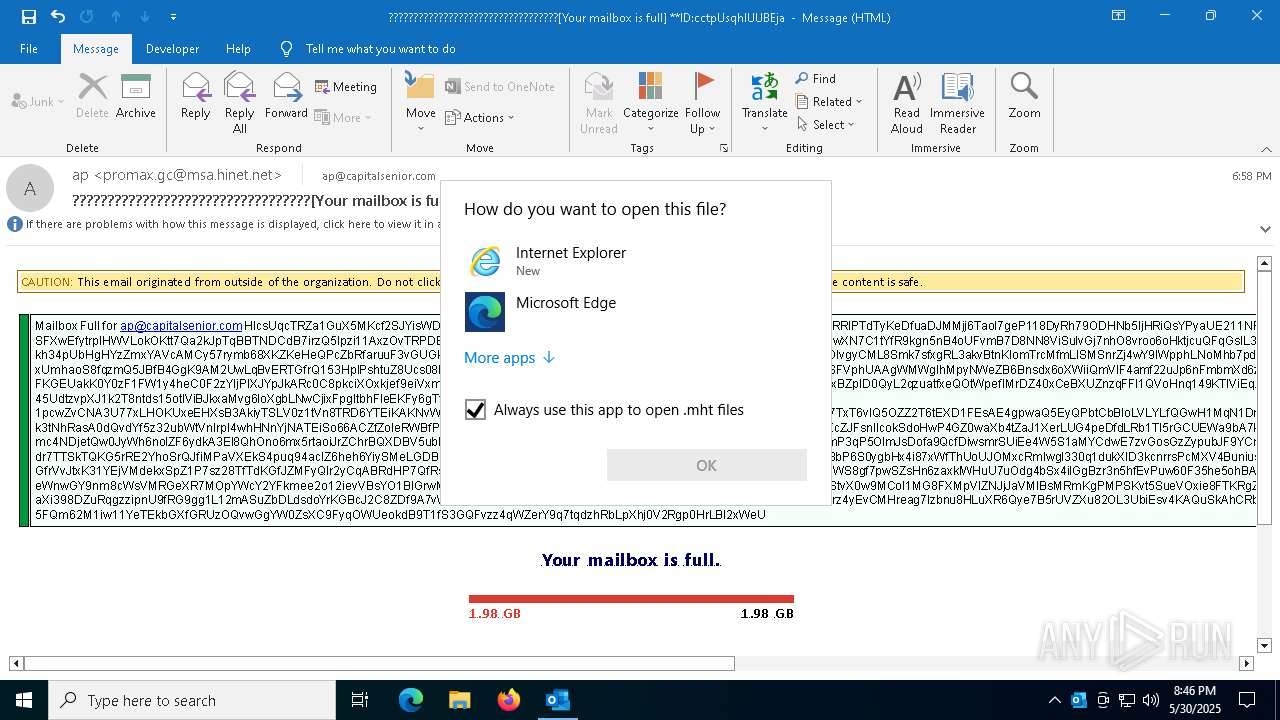1280x720 pixels.
Task: Click the Translate icon
Action: (765, 88)
